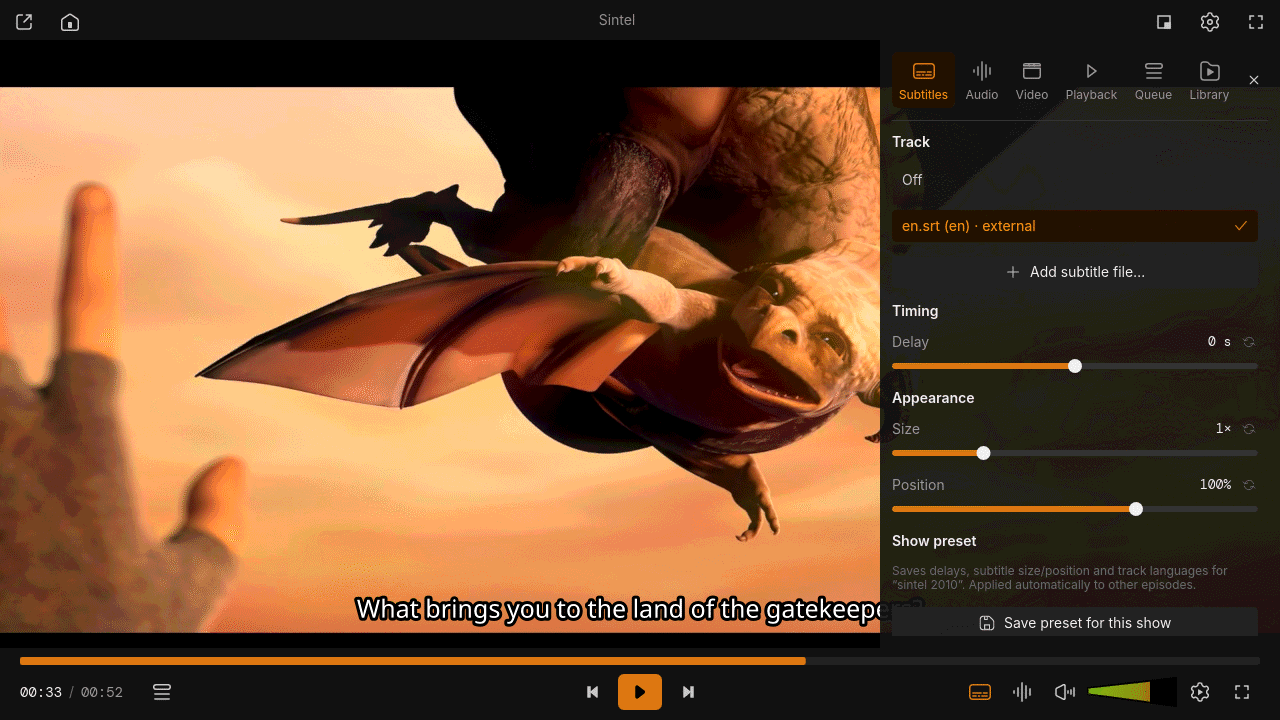Click the 100% position value
Viewport: 1280px width, 720px height.
point(1215,485)
